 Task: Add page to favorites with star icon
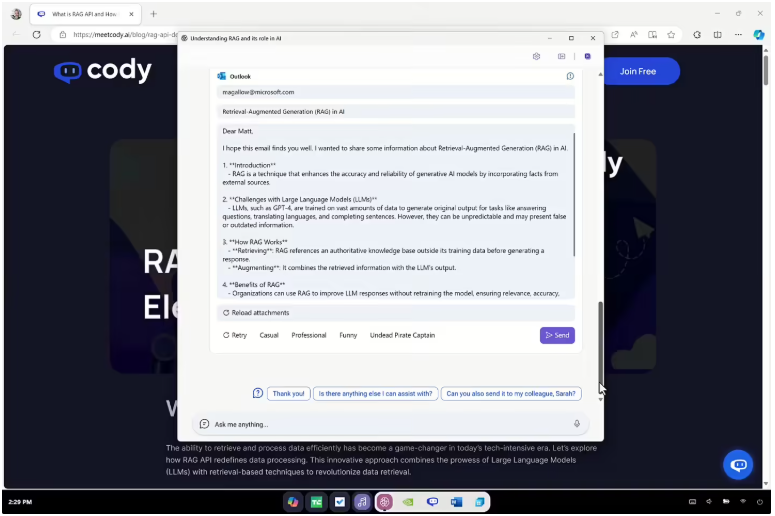click(671, 35)
